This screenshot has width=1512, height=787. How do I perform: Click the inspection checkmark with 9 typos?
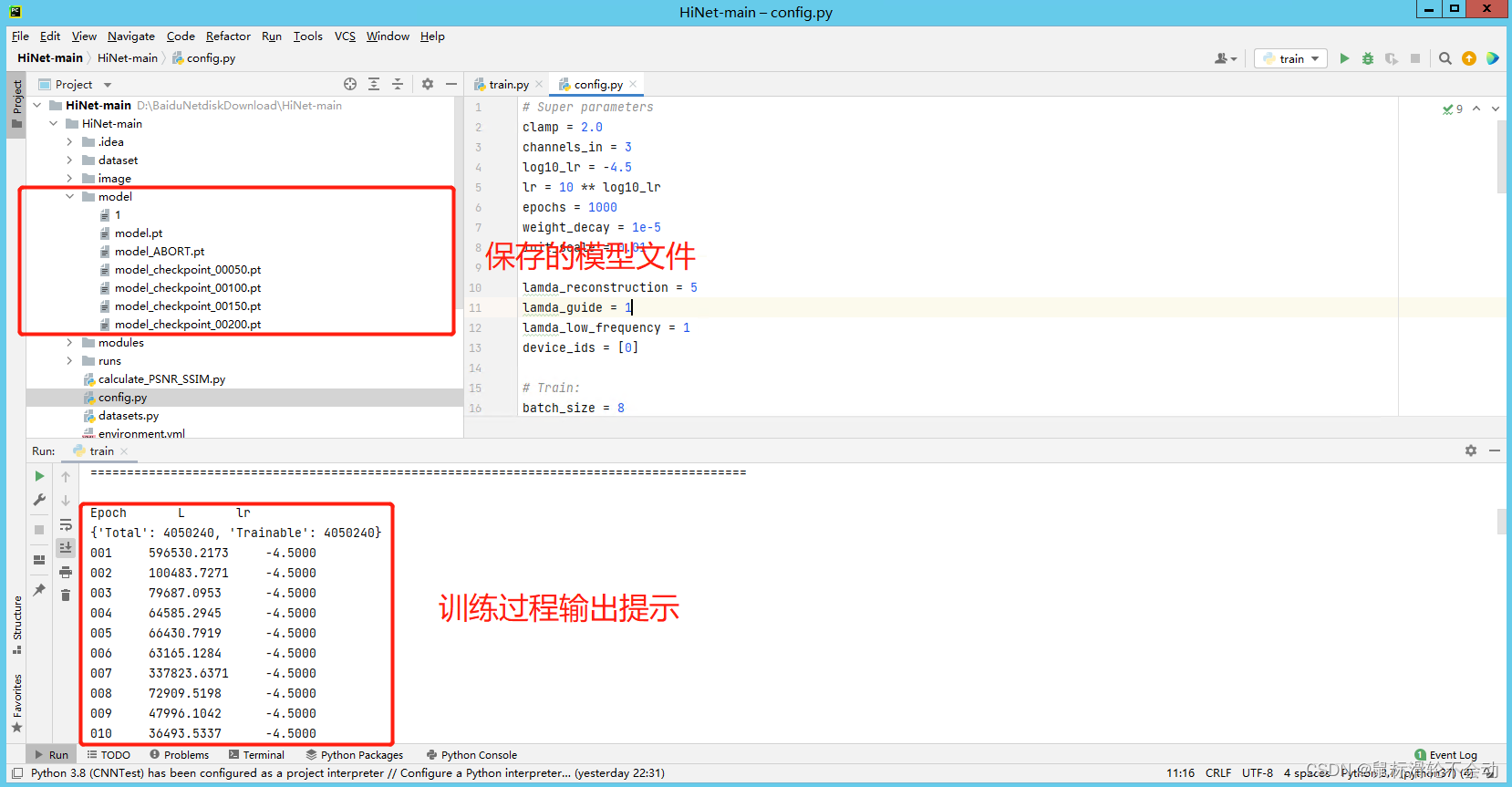[1453, 109]
